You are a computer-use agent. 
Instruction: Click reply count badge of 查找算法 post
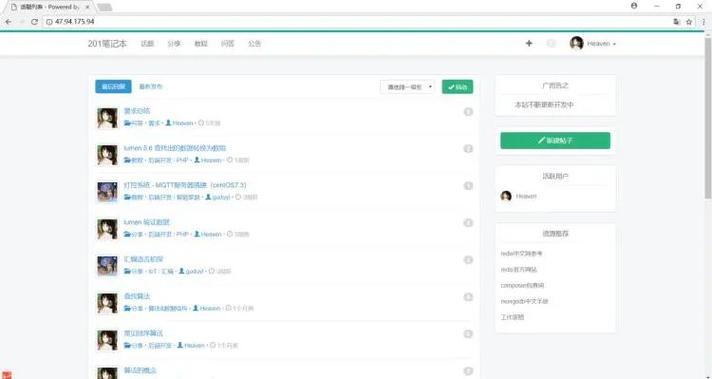click(x=468, y=297)
